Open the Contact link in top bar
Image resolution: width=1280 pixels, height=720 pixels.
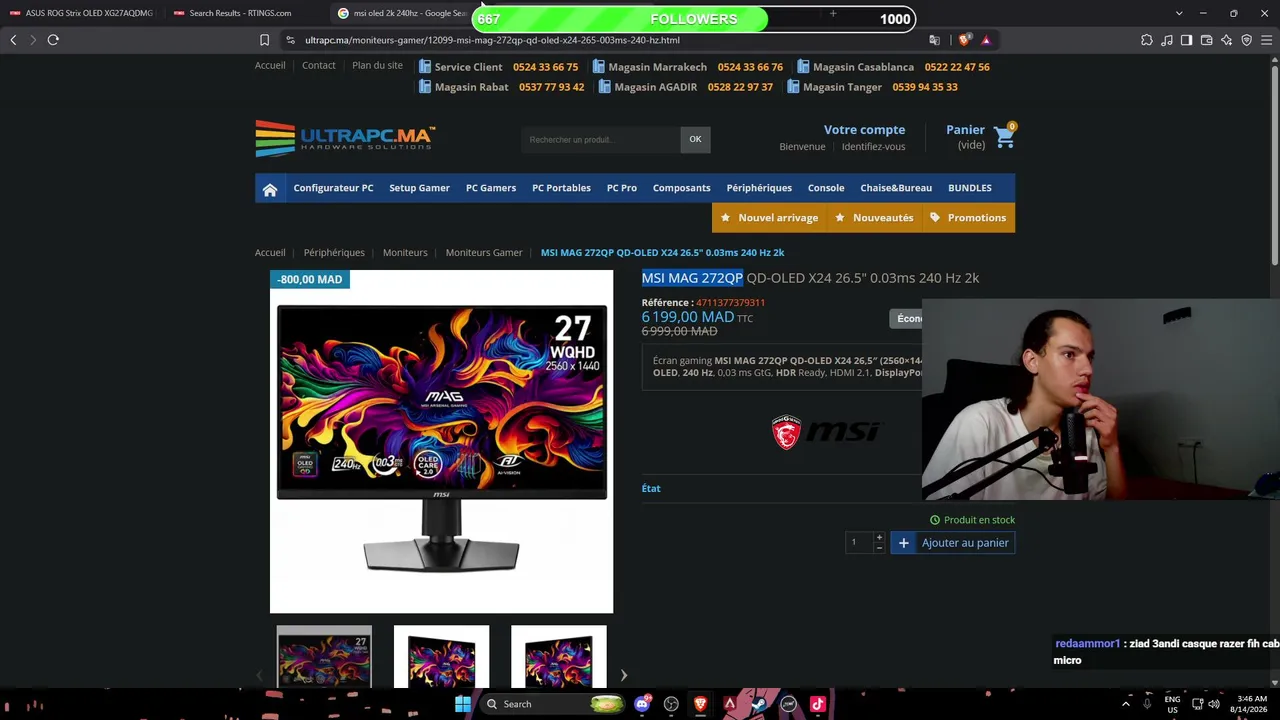[x=319, y=65]
